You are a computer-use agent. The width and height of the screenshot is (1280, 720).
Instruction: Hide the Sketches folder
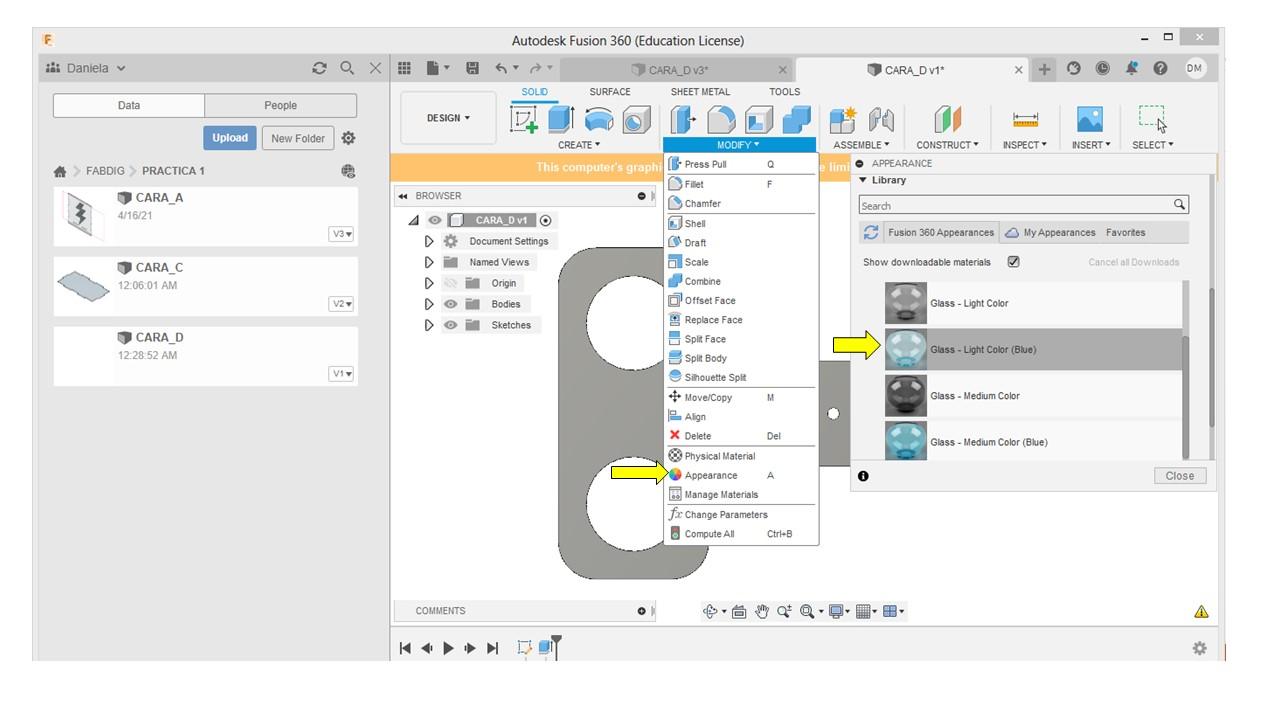[x=451, y=325]
